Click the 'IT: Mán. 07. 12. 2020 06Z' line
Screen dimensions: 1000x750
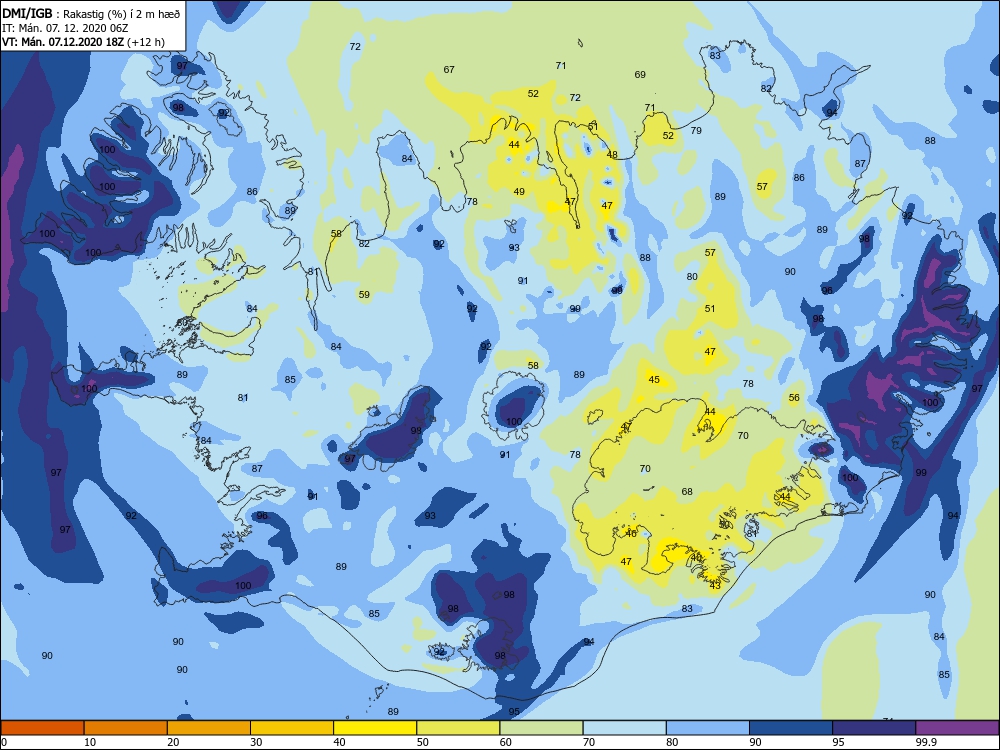(65, 28)
